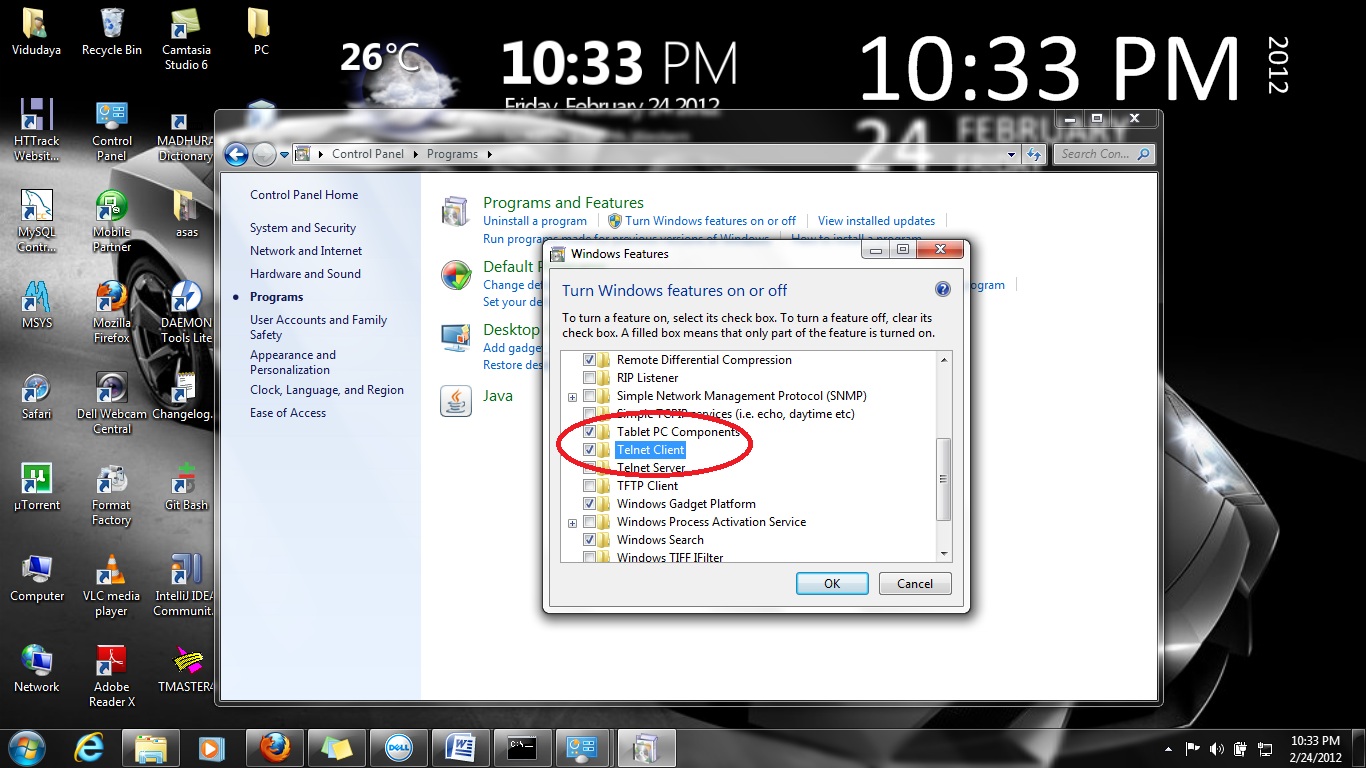Viewport: 1366px width, 768px height.
Task: Open User Accounts and Family Safety
Action: click(x=318, y=327)
